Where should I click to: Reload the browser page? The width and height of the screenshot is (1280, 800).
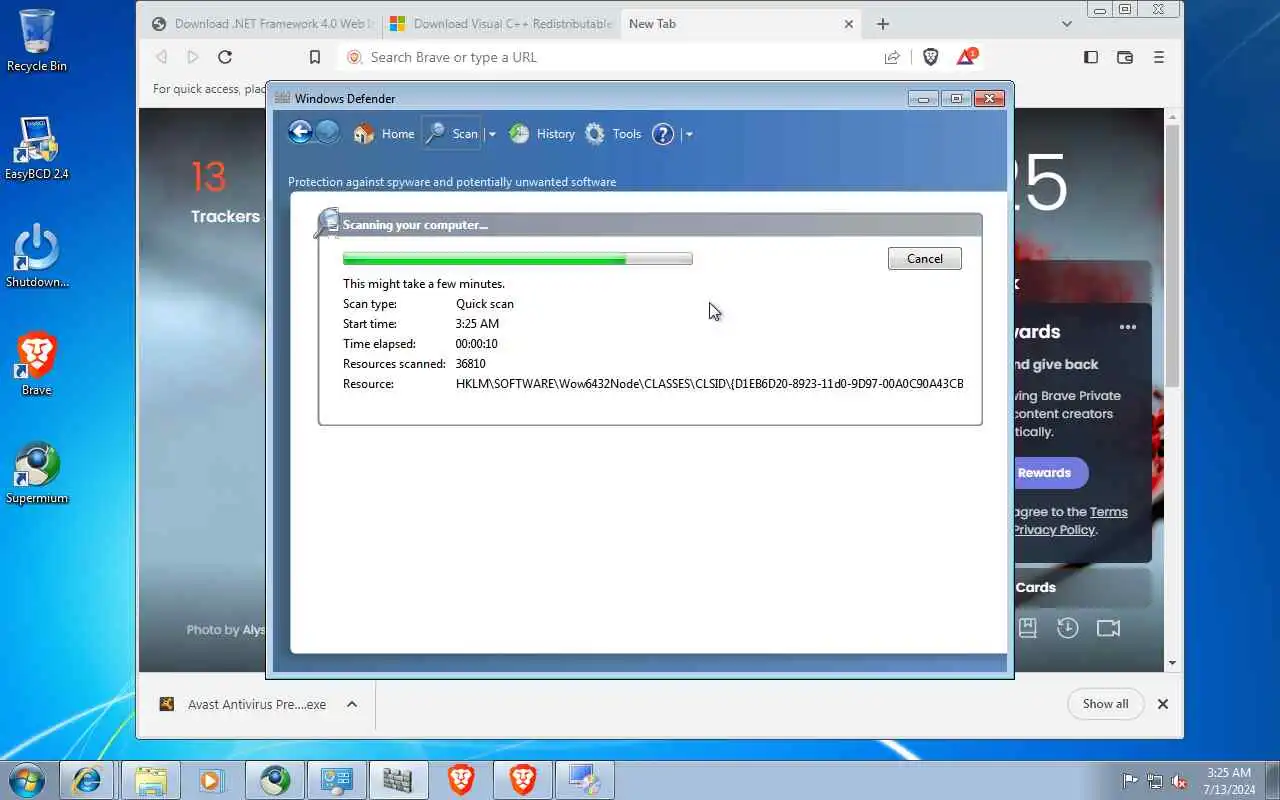pos(225,57)
